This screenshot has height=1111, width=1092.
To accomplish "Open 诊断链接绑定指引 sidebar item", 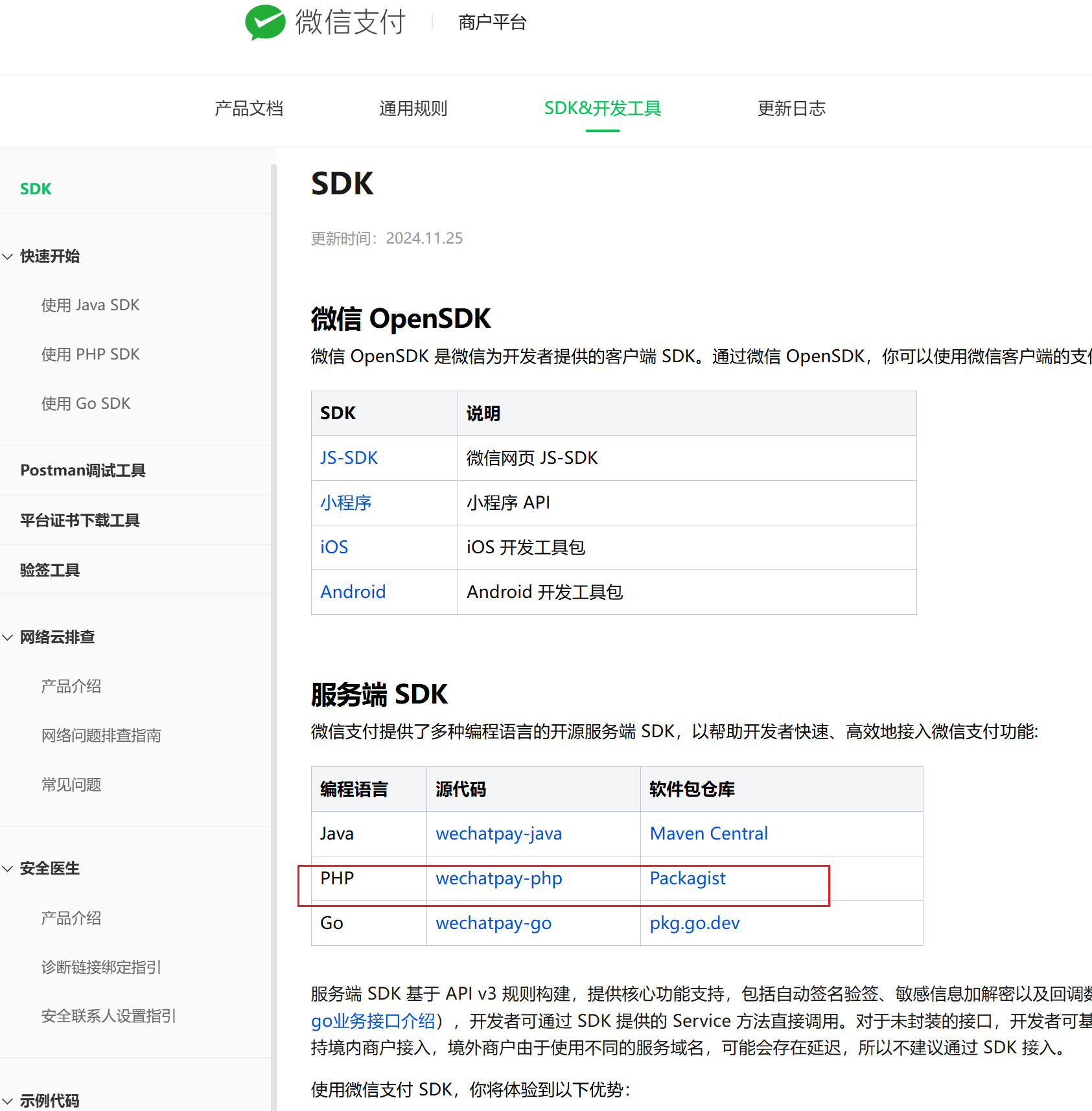I will pos(101,967).
